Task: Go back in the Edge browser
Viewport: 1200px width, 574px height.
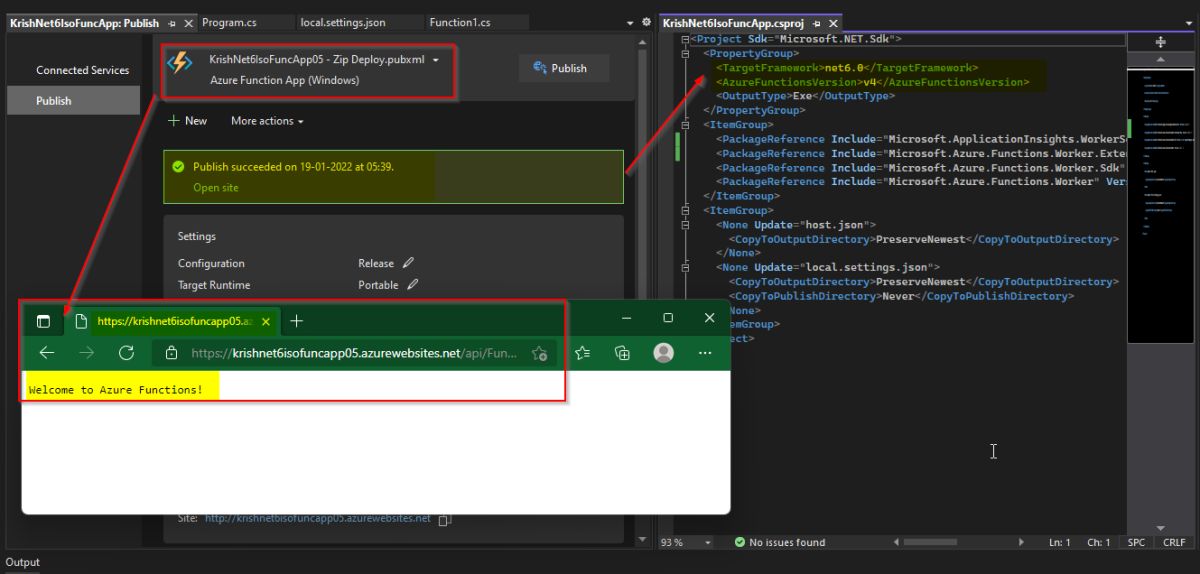Action: pyautogui.click(x=46, y=353)
